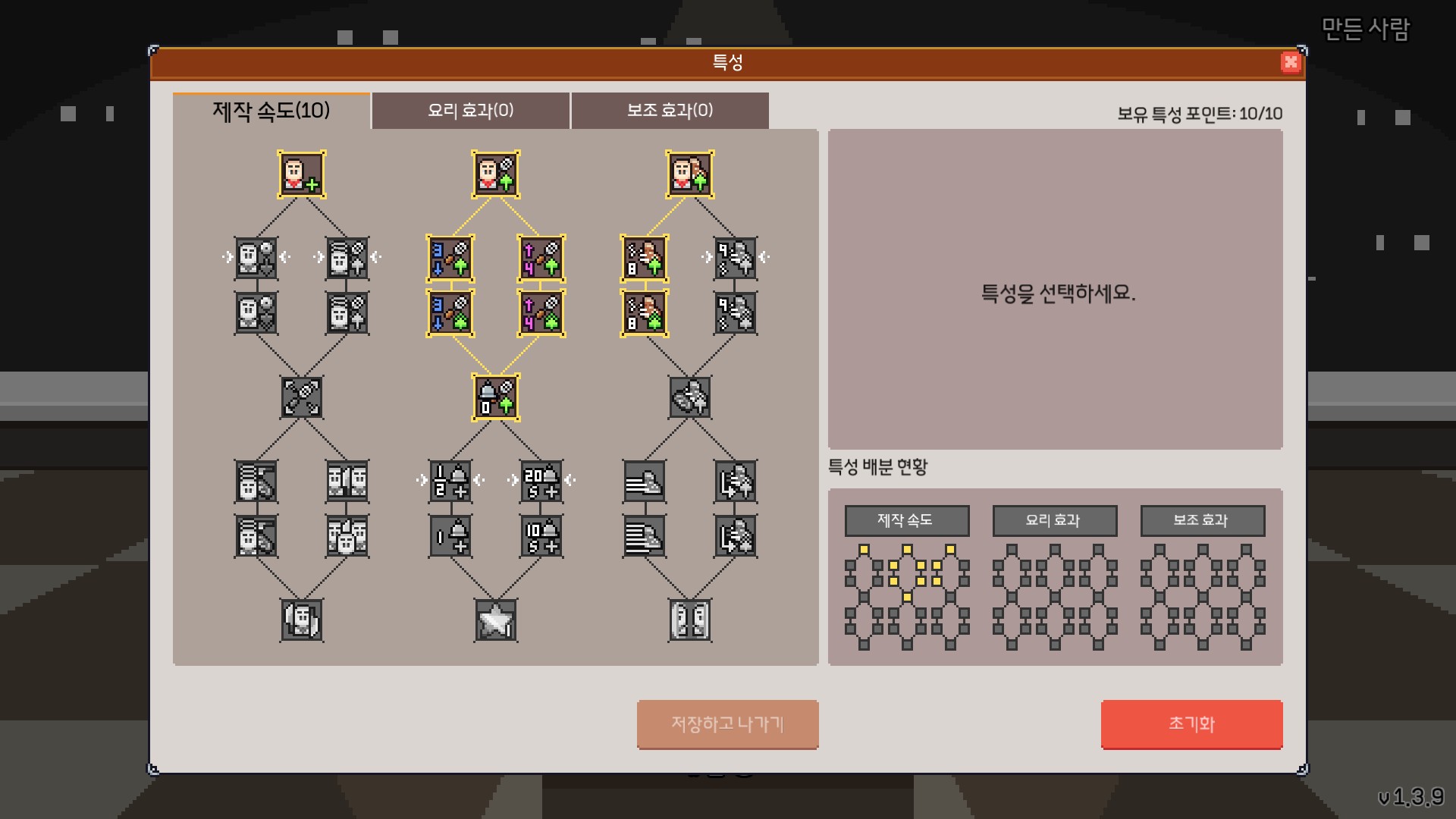Click the upper gray 9 speed trait icon
Image resolution: width=1456 pixels, height=819 pixels.
point(736,258)
